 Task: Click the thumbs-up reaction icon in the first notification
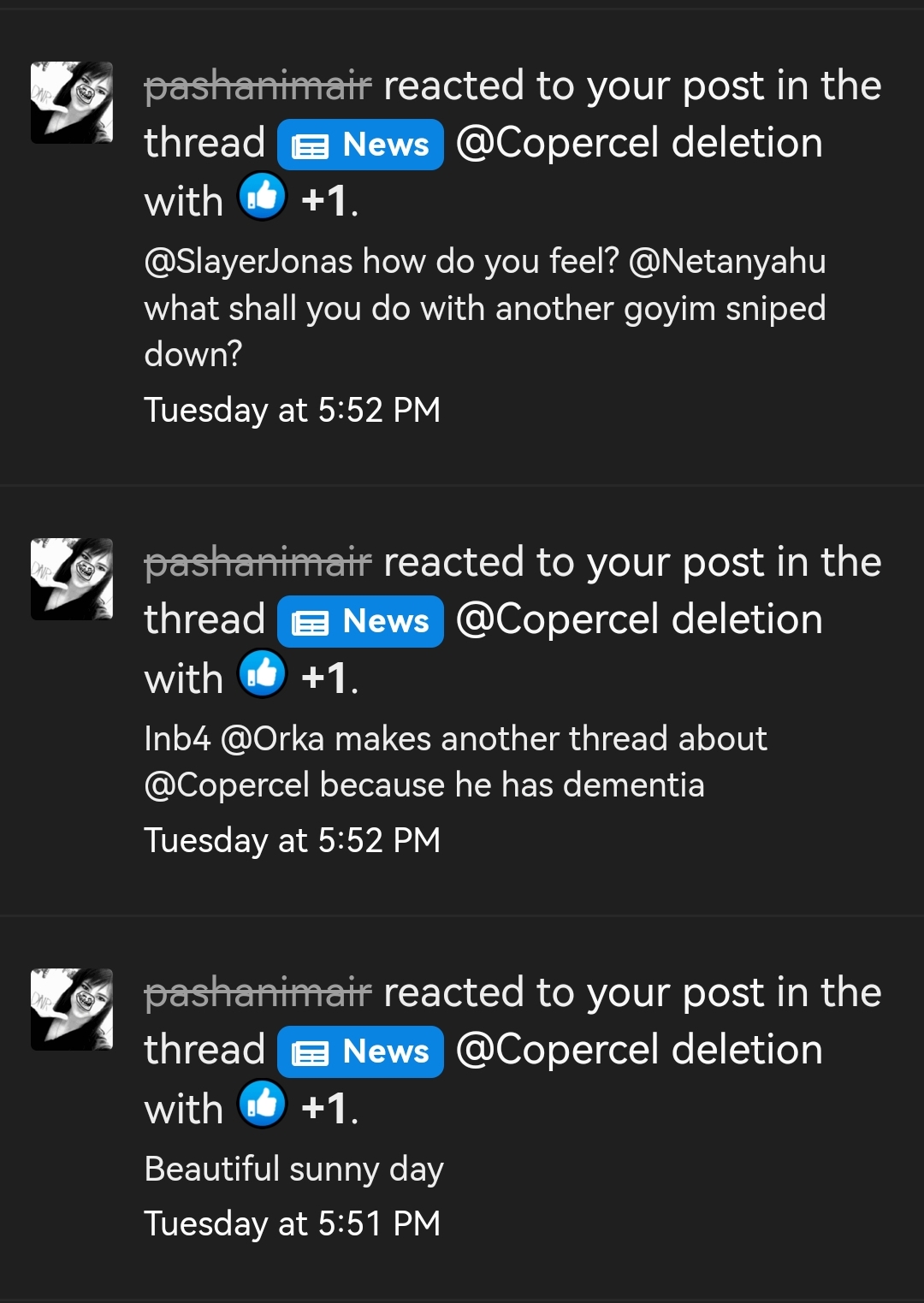(x=263, y=198)
